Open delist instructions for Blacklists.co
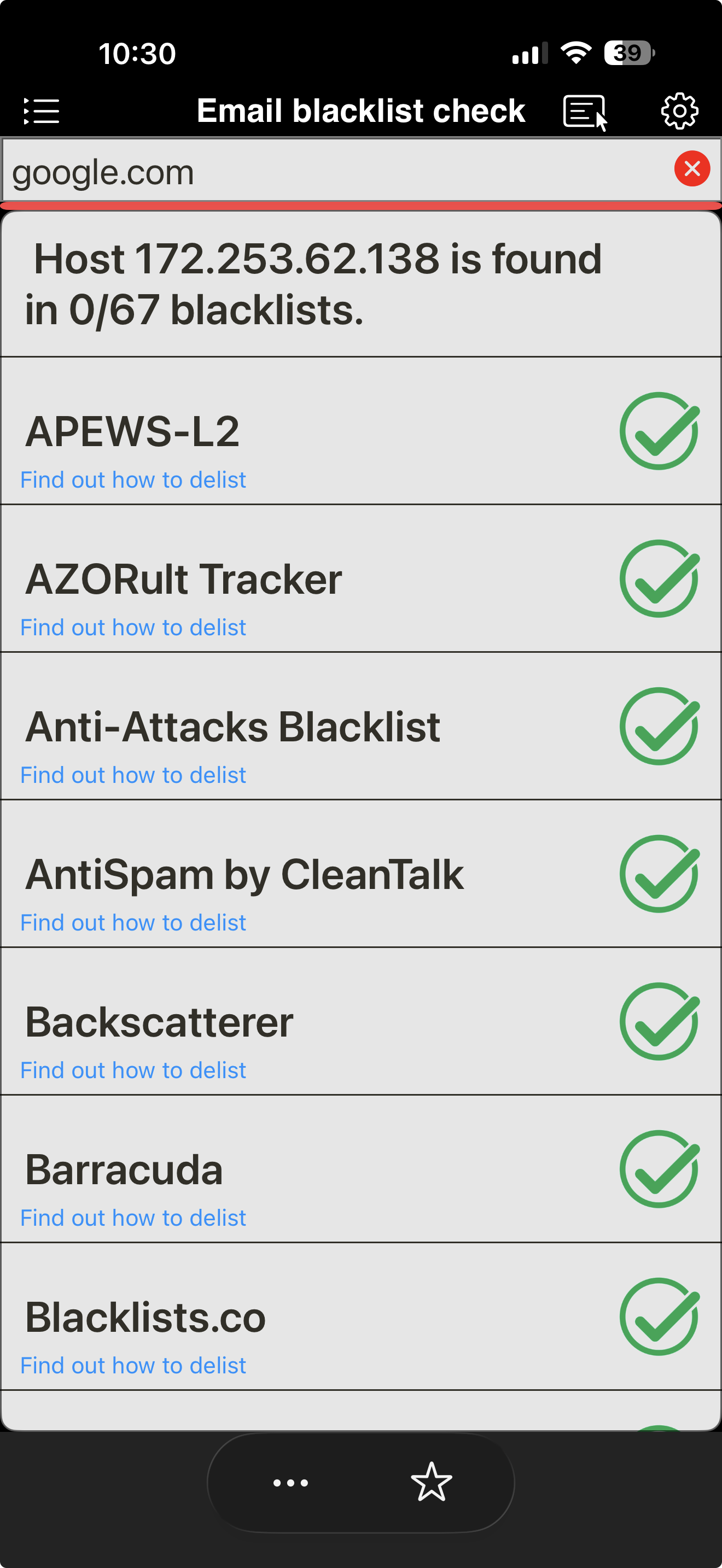 click(133, 1365)
